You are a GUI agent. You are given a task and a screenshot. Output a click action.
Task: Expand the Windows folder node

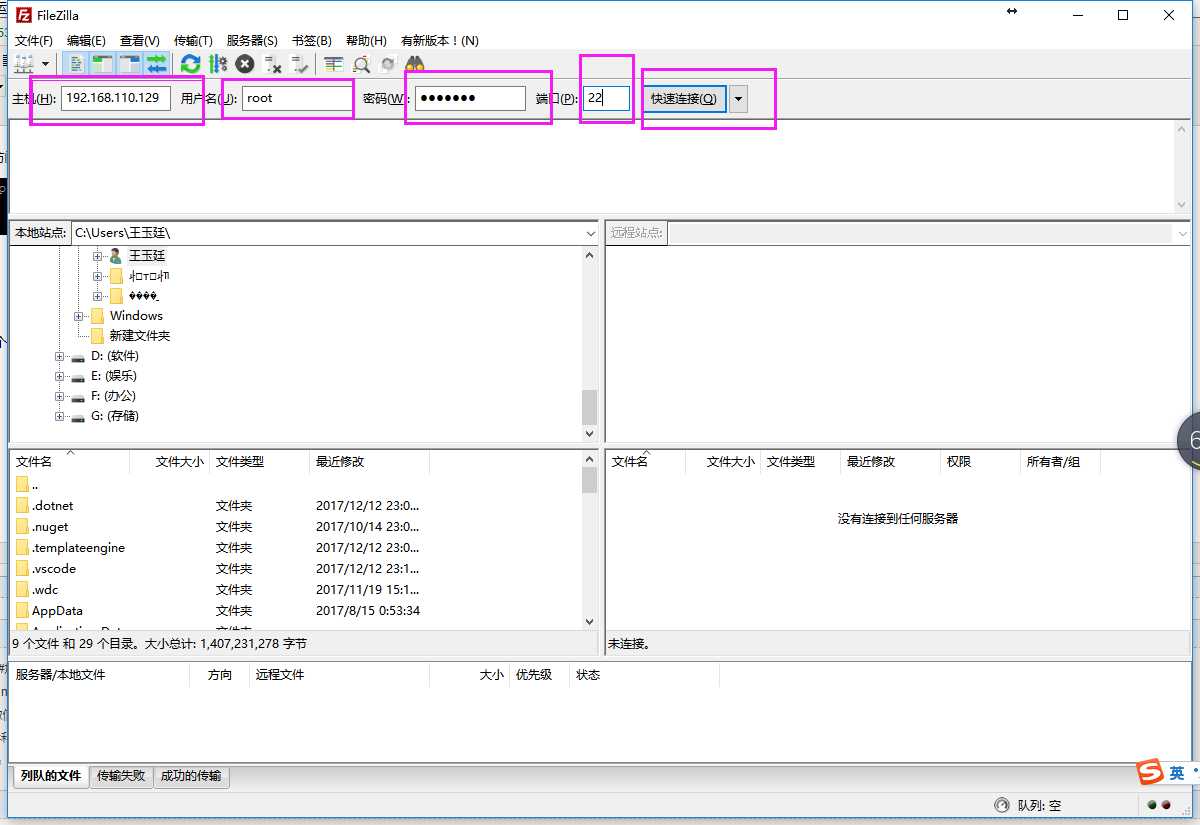pos(78,316)
